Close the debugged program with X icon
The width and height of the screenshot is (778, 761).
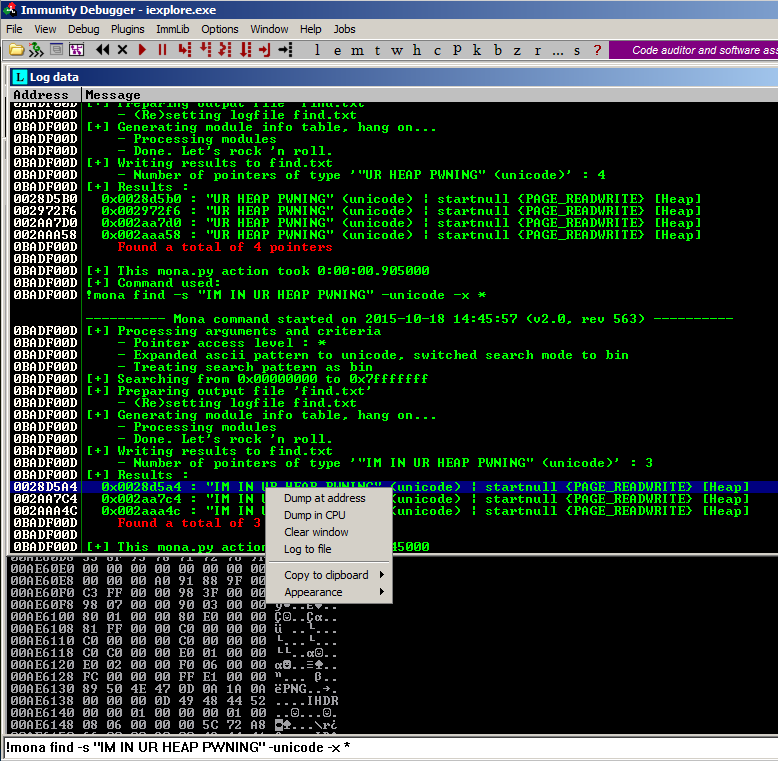(123, 50)
